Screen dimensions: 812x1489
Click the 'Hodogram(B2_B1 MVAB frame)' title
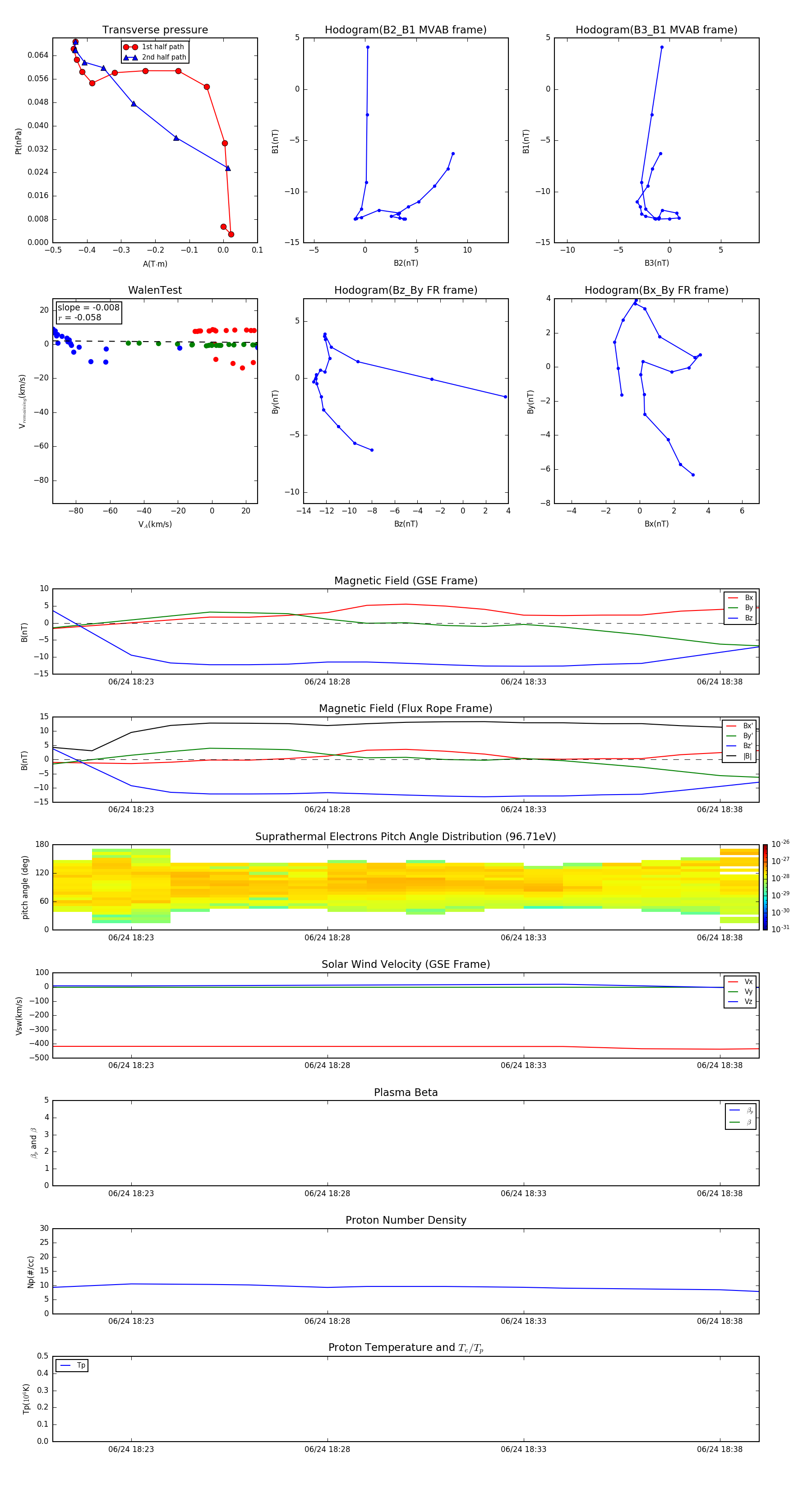tap(406, 30)
